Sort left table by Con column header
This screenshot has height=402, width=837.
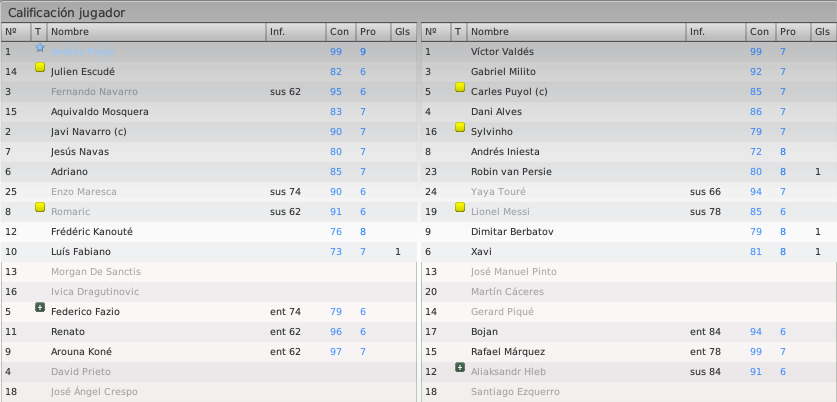[341, 32]
